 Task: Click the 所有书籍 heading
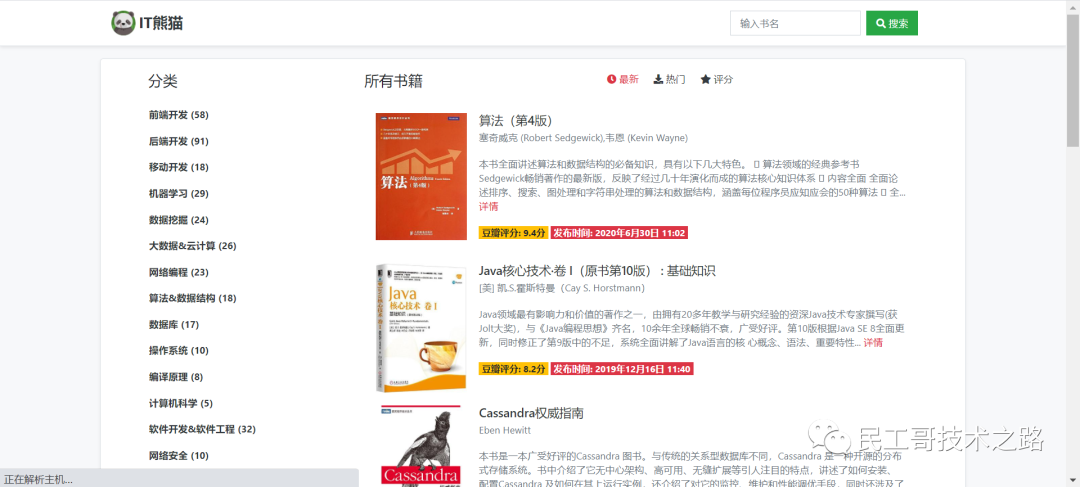393,81
